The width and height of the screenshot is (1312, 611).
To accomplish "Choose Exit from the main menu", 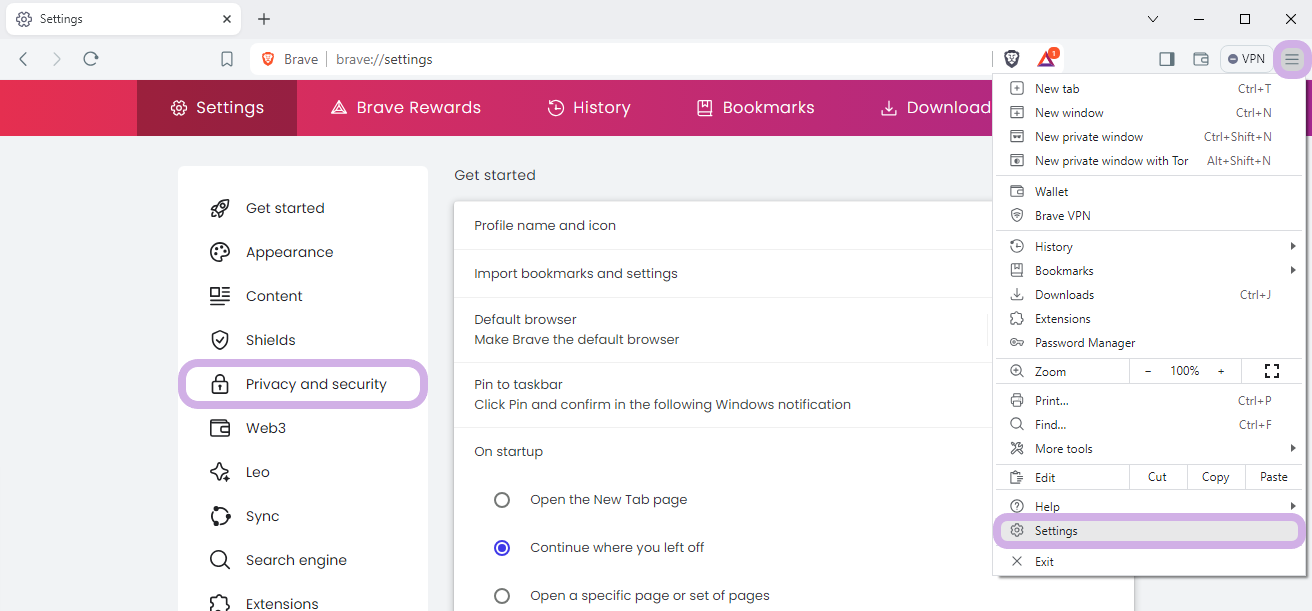I will coord(1149,562).
